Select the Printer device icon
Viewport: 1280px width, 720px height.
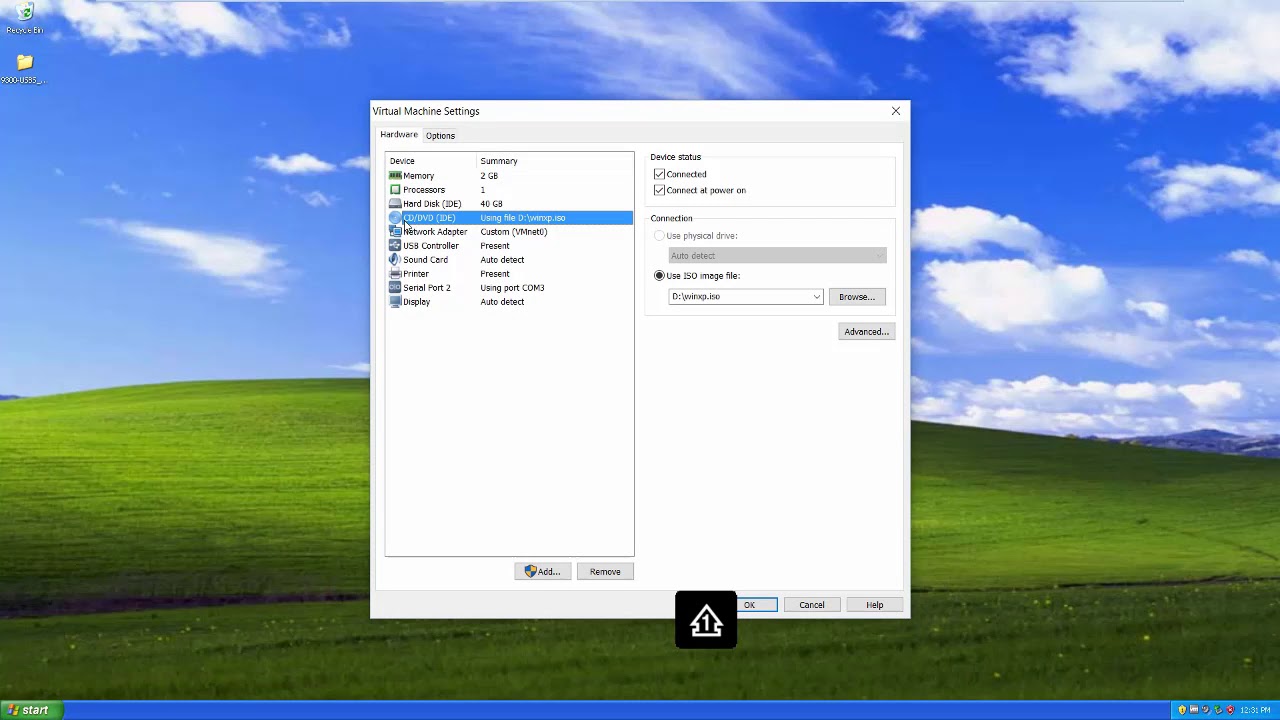pyautogui.click(x=395, y=274)
